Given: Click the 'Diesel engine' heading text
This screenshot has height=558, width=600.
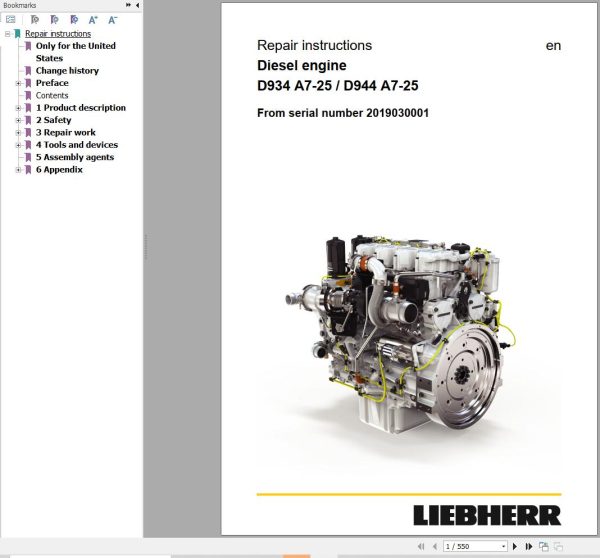Looking at the screenshot, I should click(x=302, y=65).
